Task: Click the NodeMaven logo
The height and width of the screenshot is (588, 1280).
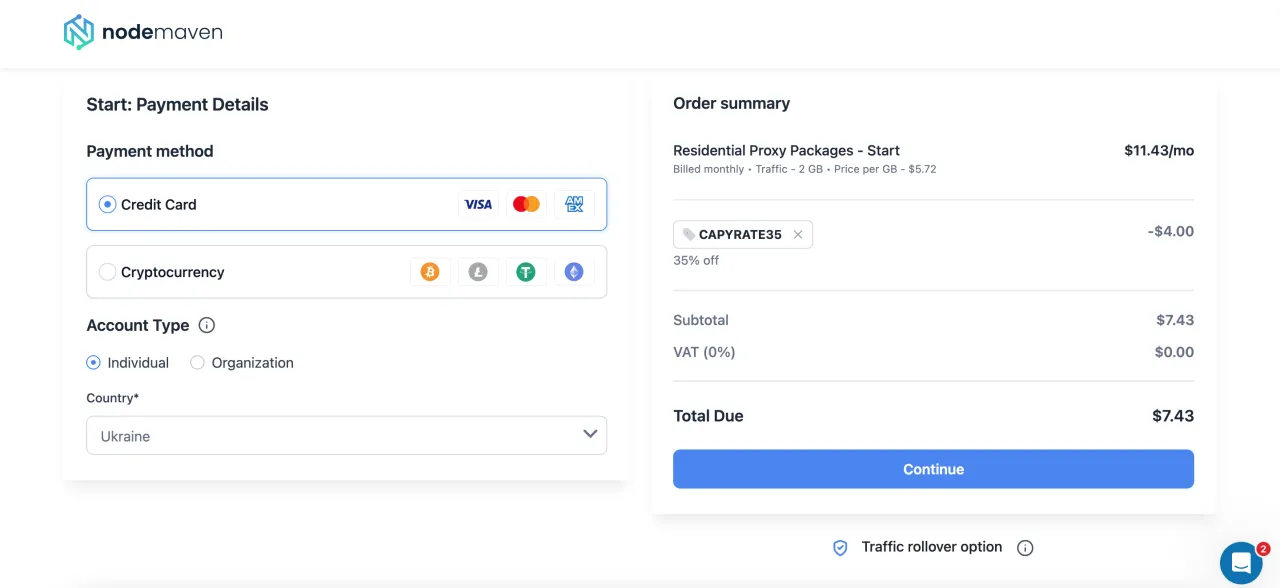Action: (x=143, y=33)
